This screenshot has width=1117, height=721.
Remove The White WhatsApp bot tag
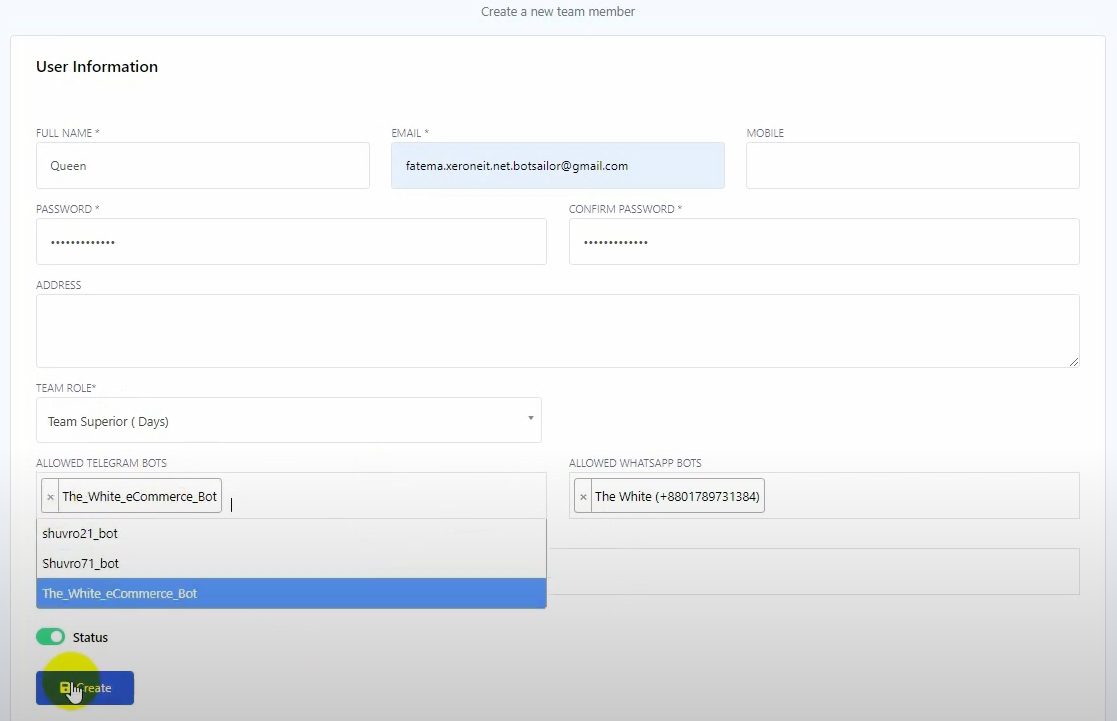(x=584, y=496)
